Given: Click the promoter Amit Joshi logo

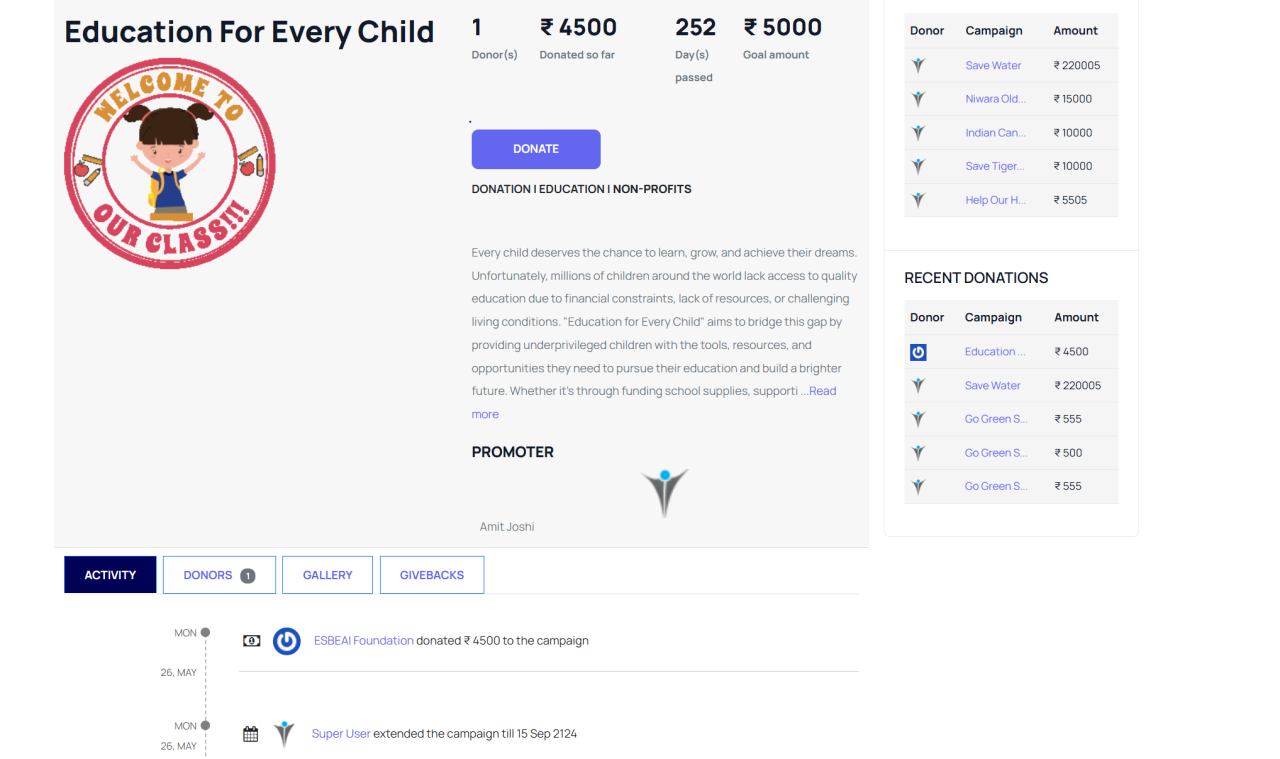Looking at the screenshot, I should [665, 493].
